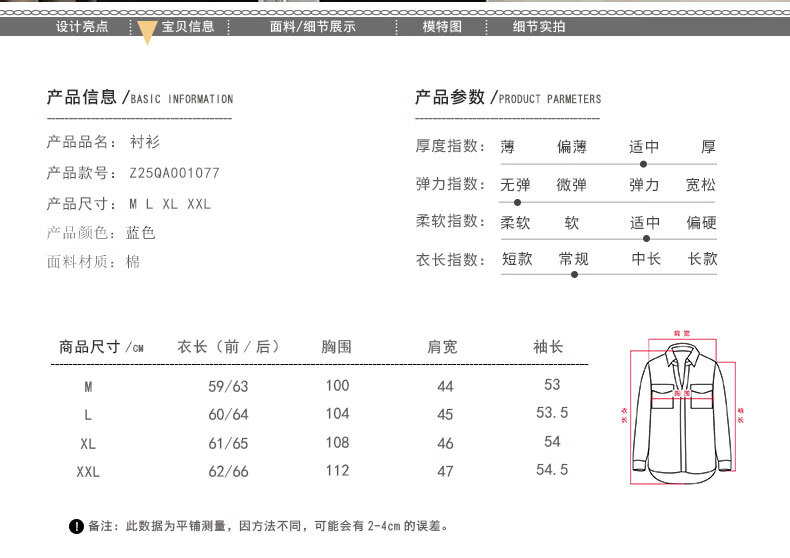The height and width of the screenshot is (558, 790).
Task: Click the yellow triangle marker beside 宝贝信息
Action: (147, 32)
